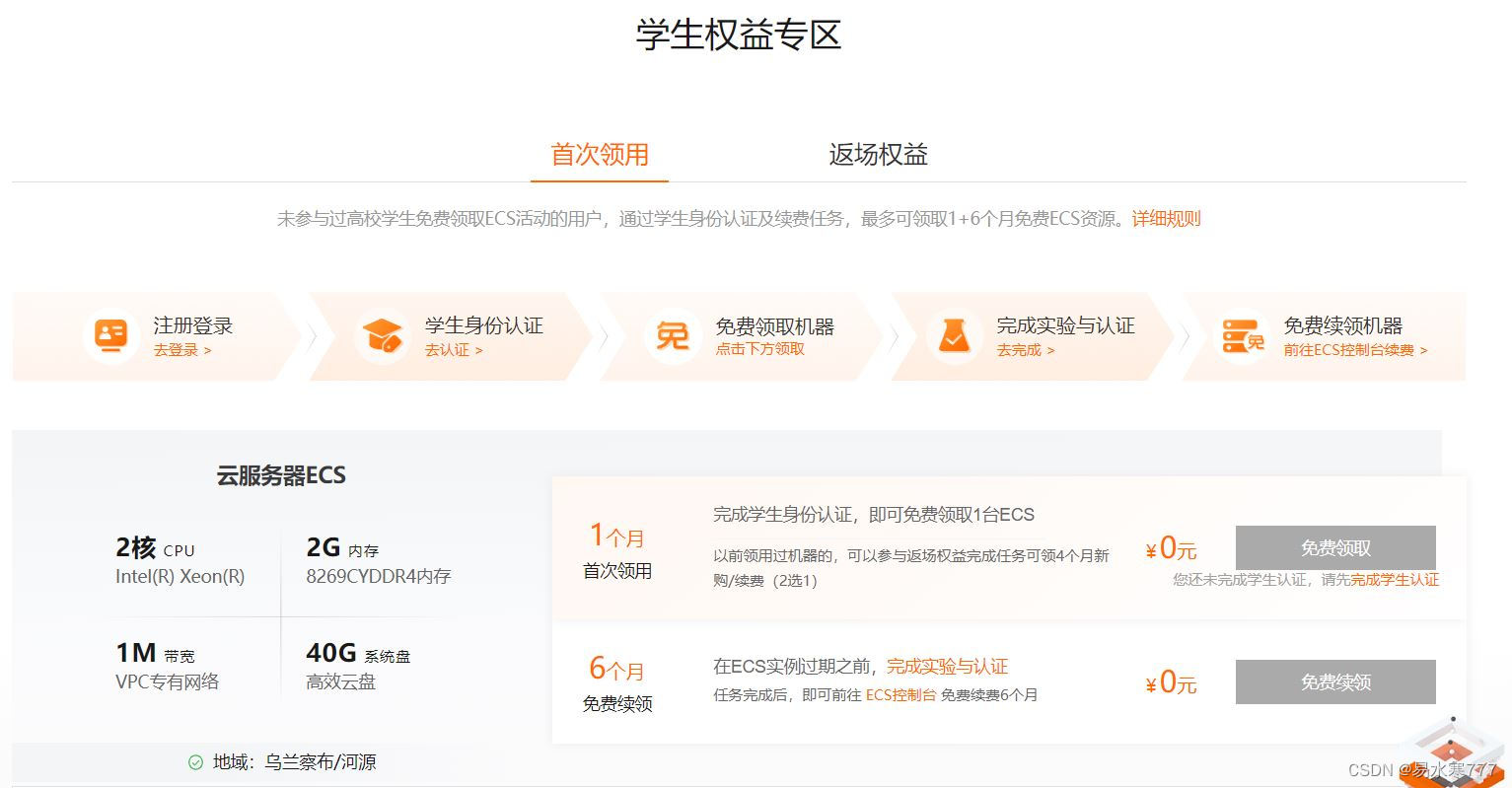Click the ¥0元 price in 首次领用 row
The width and height of the screenshot is (1512, 788).
[1171, 548]
